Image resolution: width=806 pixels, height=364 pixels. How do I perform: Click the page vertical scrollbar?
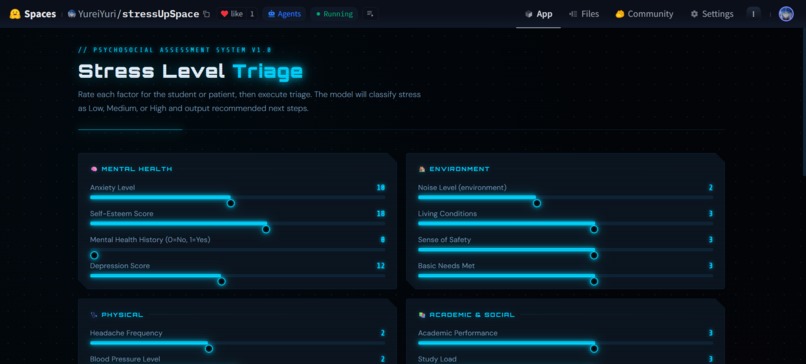[x=803, y=103]
